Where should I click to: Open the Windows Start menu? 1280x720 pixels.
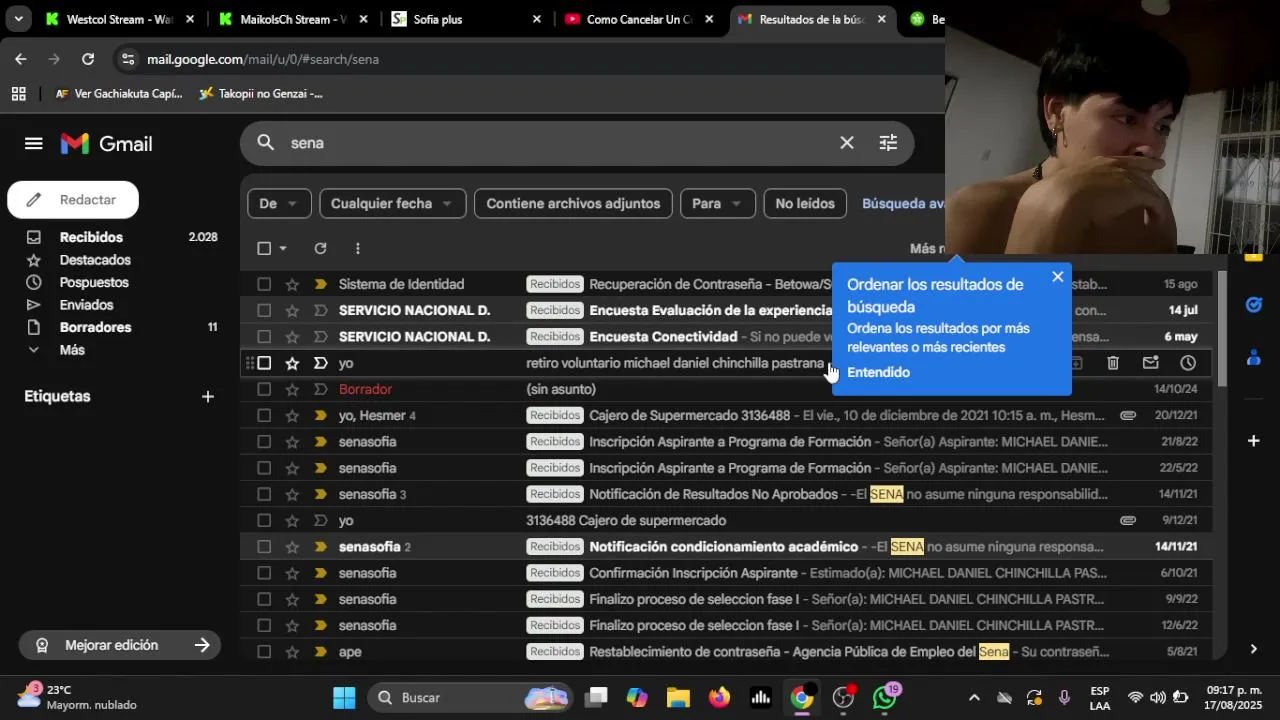click(x=344, y=697)
